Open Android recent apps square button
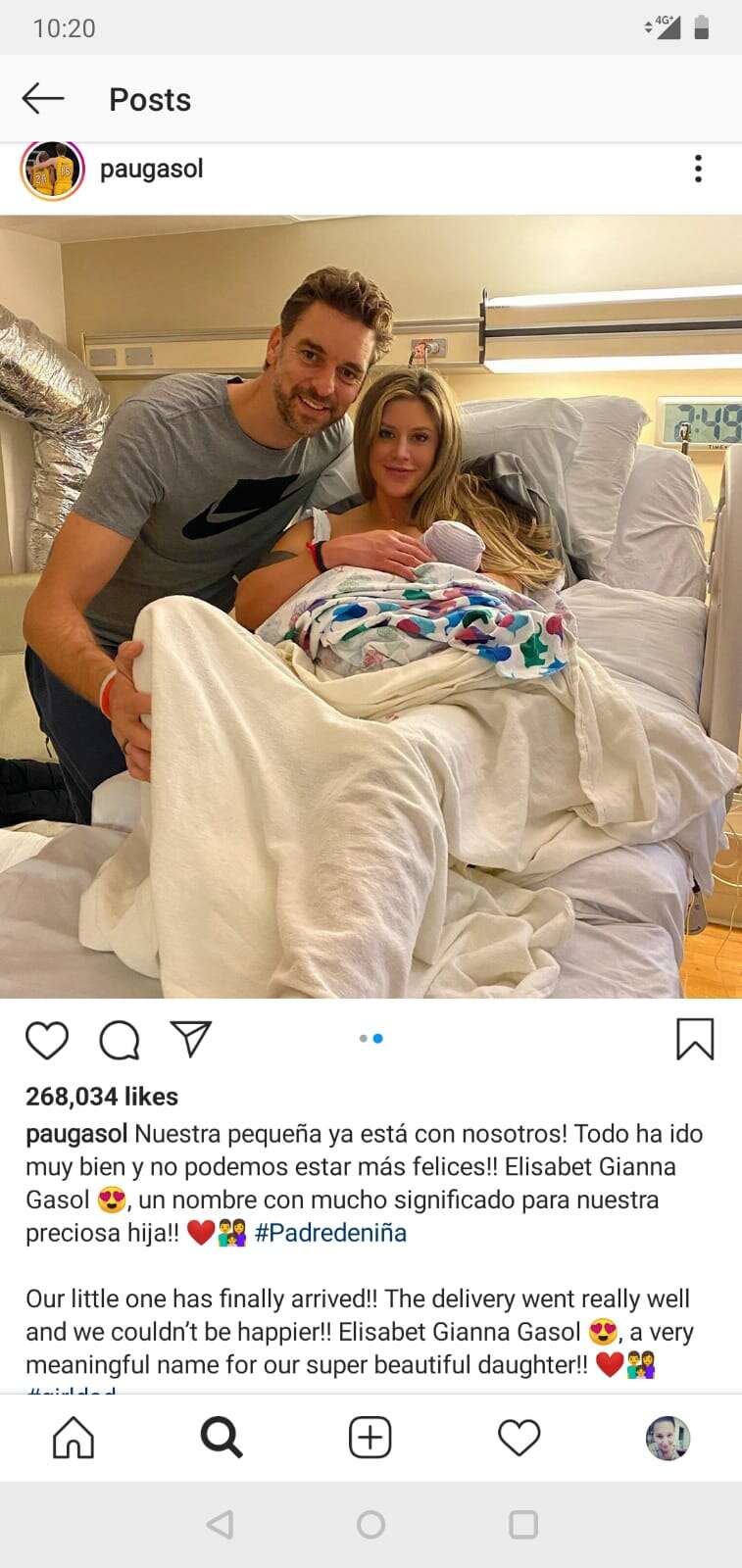Image resolution: width=742 pixels, height=1568 pixels. 523,1524
